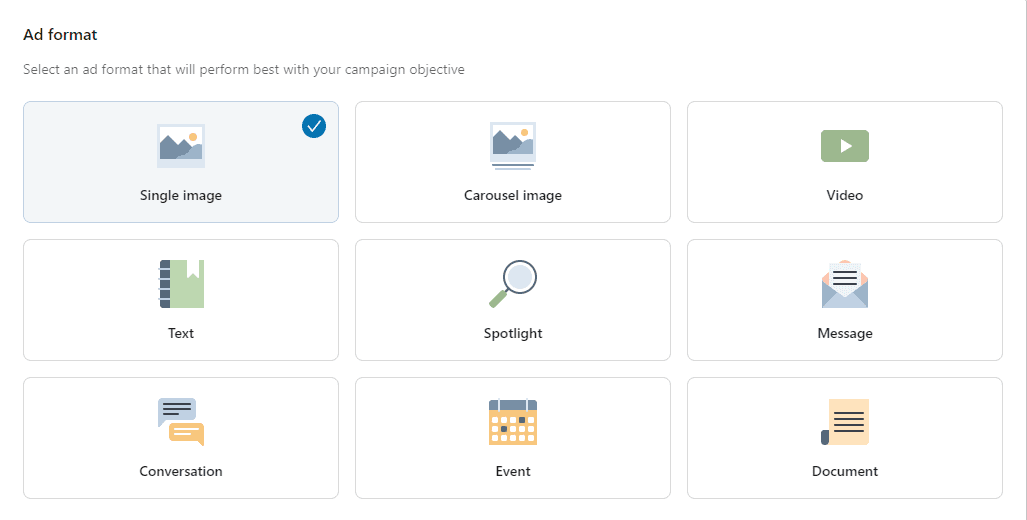Pick the "Document" format label
1027x520 pixels.
point(845,472)
